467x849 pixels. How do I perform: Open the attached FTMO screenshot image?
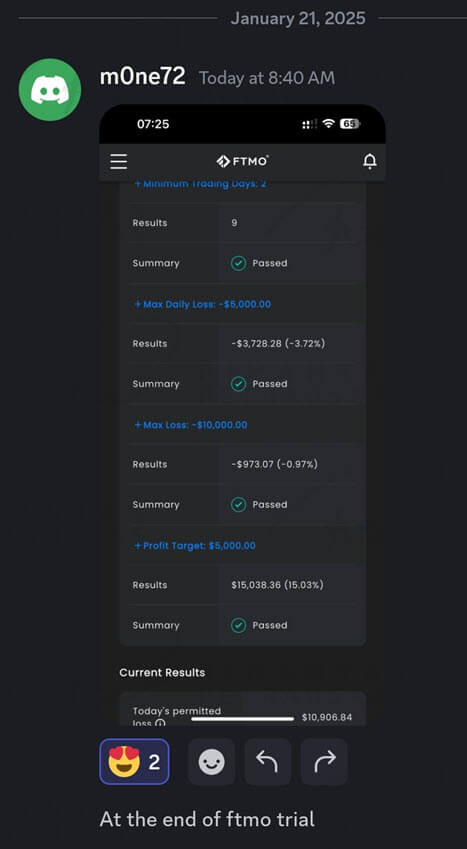click(242, 415)
